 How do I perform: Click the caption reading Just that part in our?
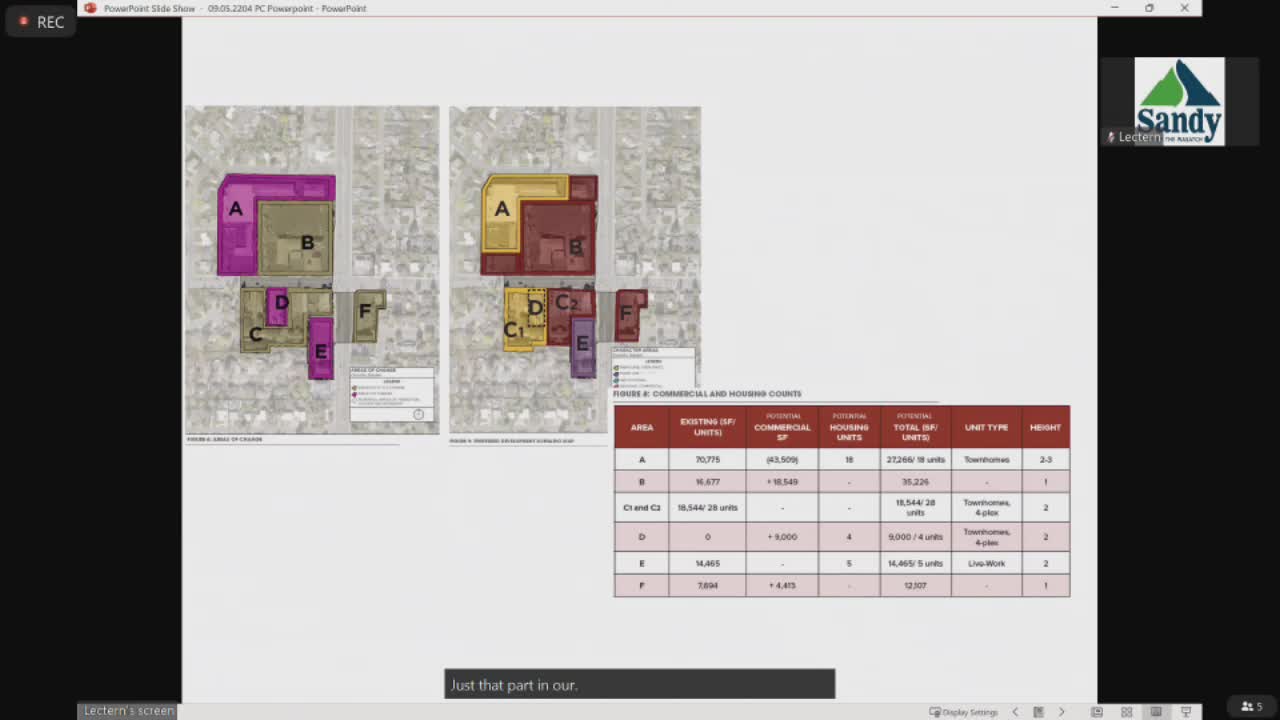point(639,684)
